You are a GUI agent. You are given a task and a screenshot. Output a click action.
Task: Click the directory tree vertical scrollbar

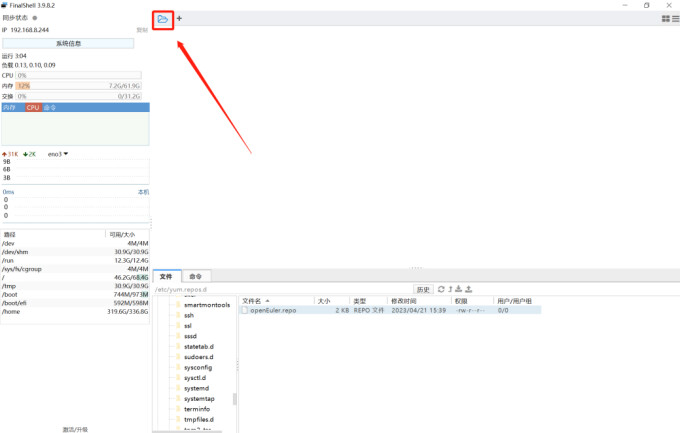[x=236, y=398]
